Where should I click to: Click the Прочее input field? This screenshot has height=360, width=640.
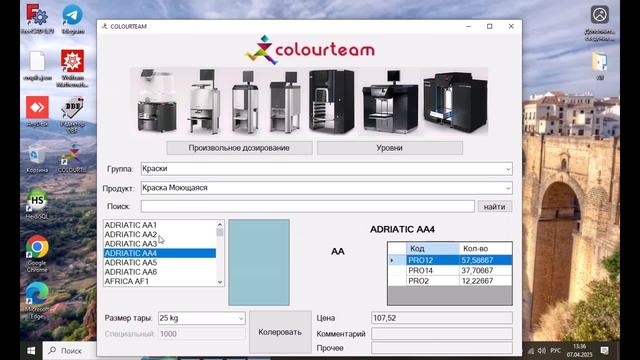click(442, 348)
